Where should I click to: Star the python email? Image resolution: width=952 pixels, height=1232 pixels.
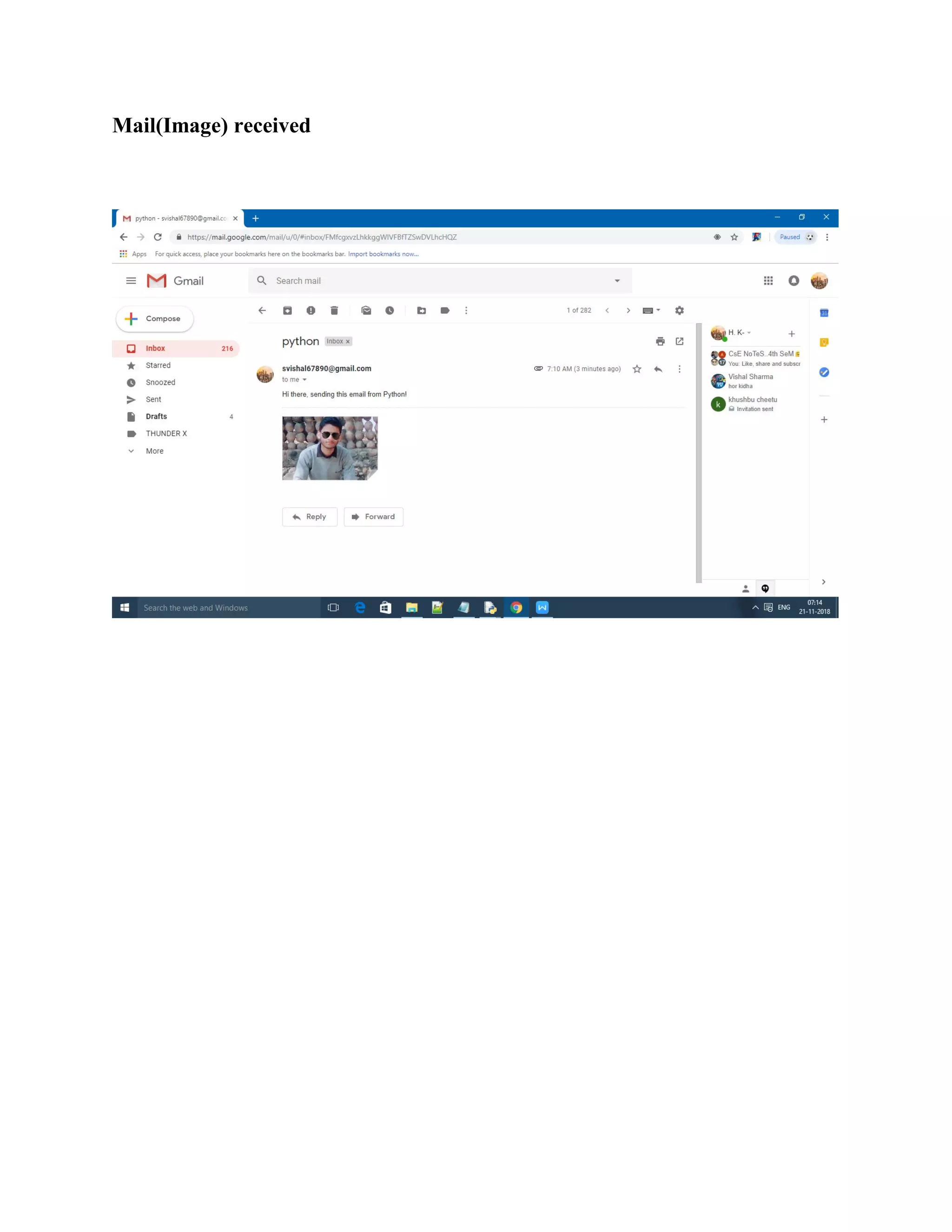[637, 369]
